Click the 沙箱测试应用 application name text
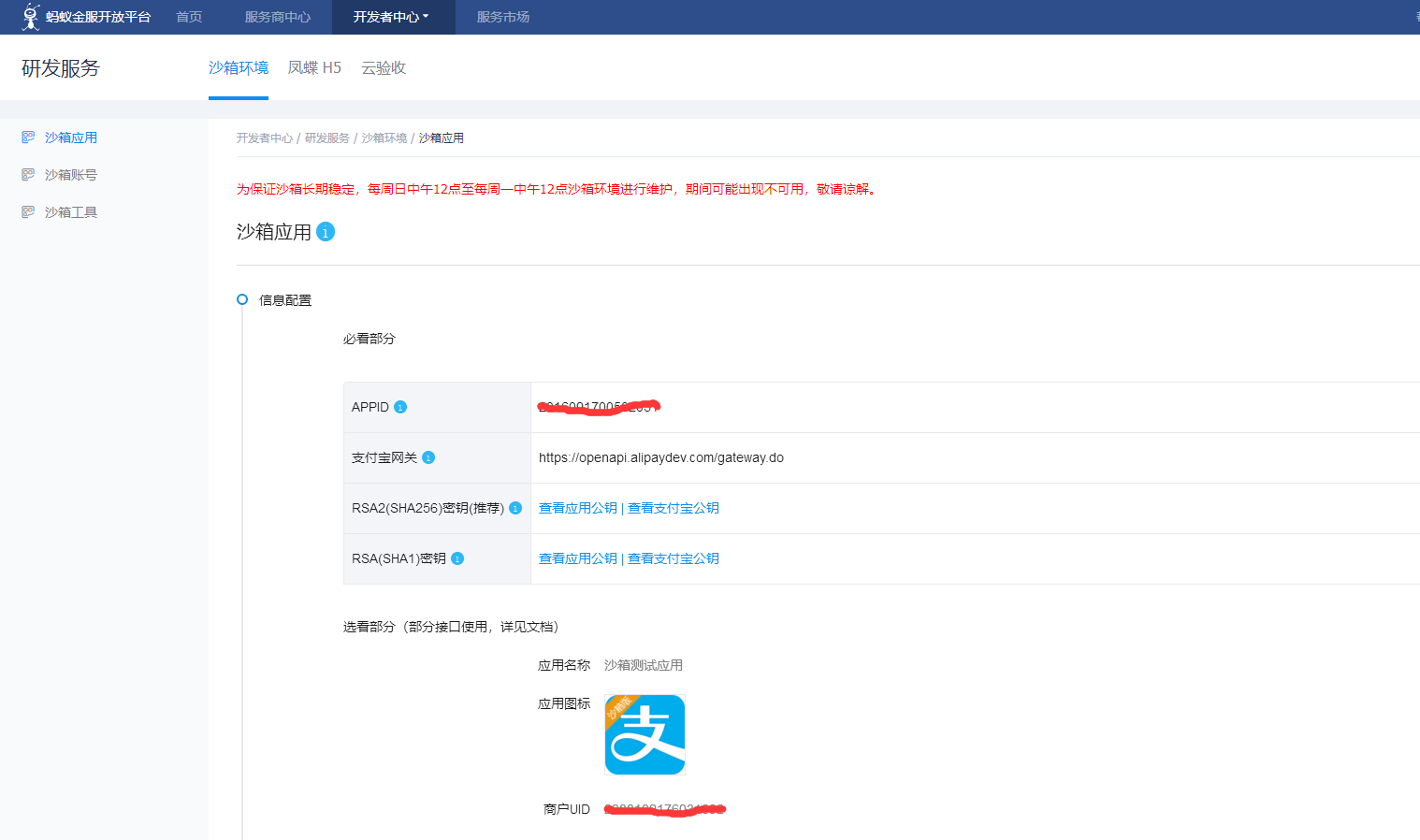This screenshot has width=1420, height=840. tap(644, 665)
